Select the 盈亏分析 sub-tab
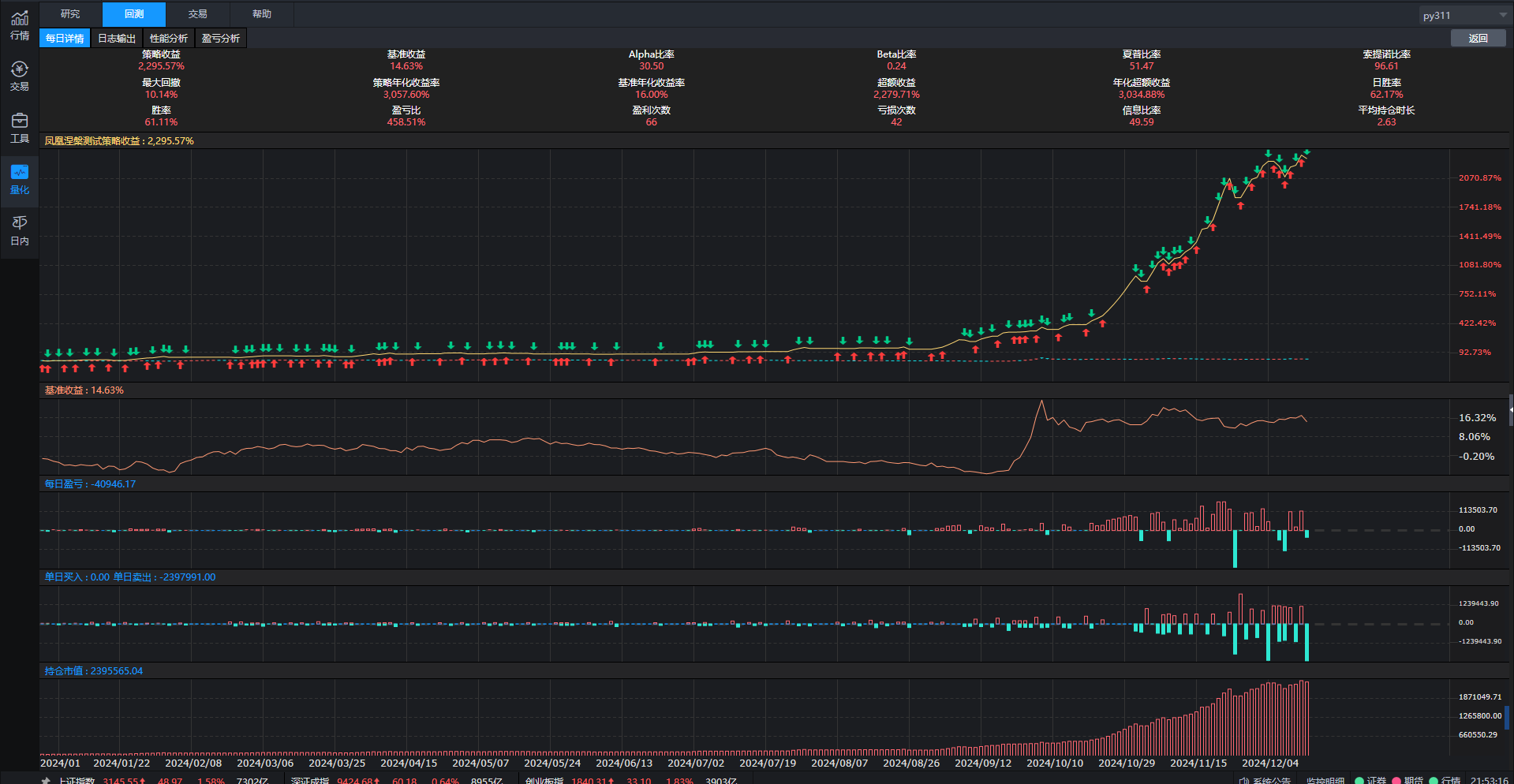1514x784 pixels. [x=221, y=38]
